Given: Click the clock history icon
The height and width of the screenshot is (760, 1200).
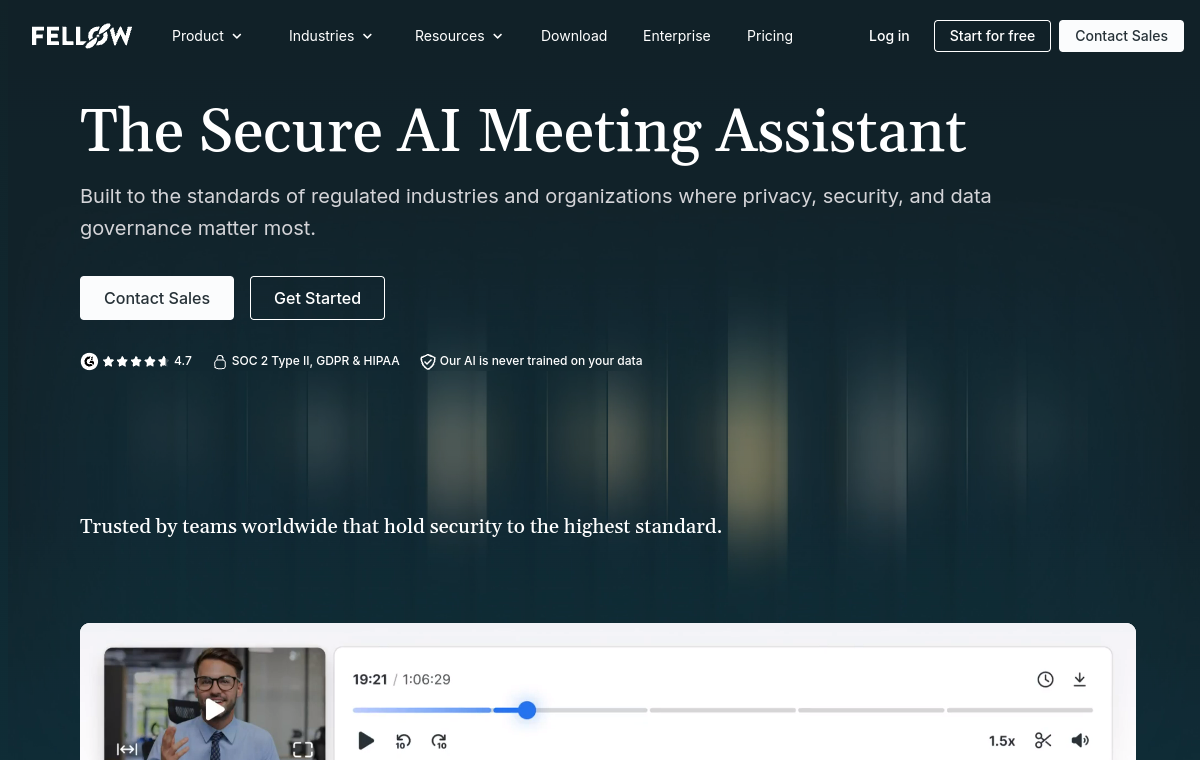Looking at the screenshot, I should 1045,680.
